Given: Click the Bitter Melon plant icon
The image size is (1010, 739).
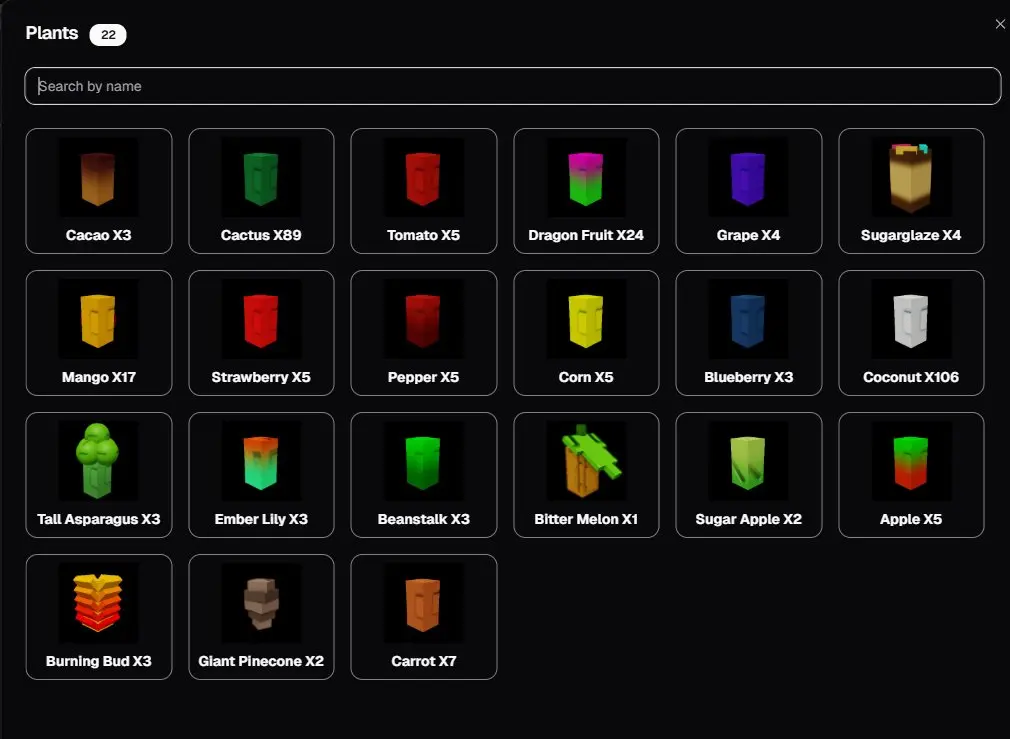Looking at the screenshot, I should tap(586, 461).
